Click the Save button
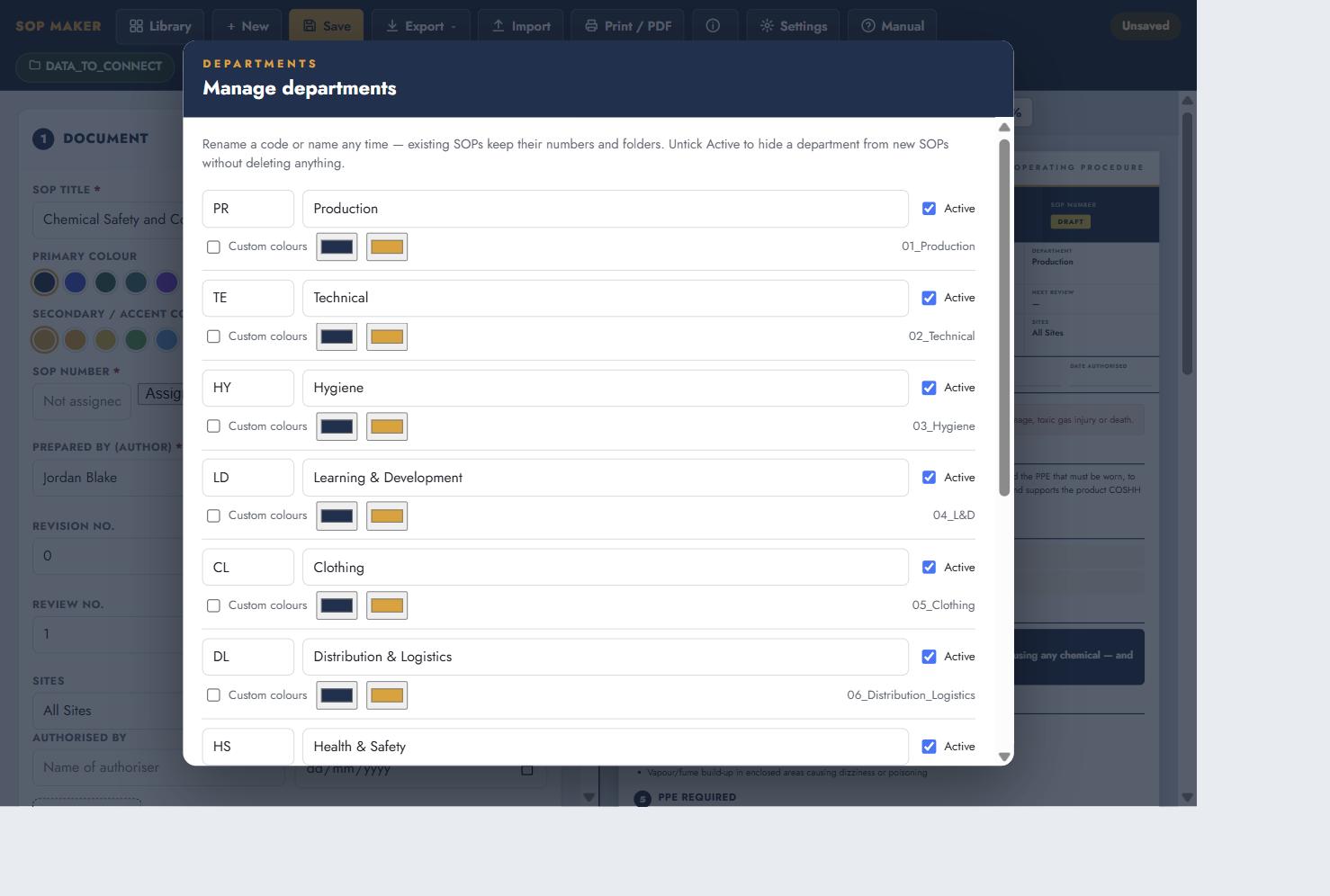The image size is (1330, 896). (327, 26)
